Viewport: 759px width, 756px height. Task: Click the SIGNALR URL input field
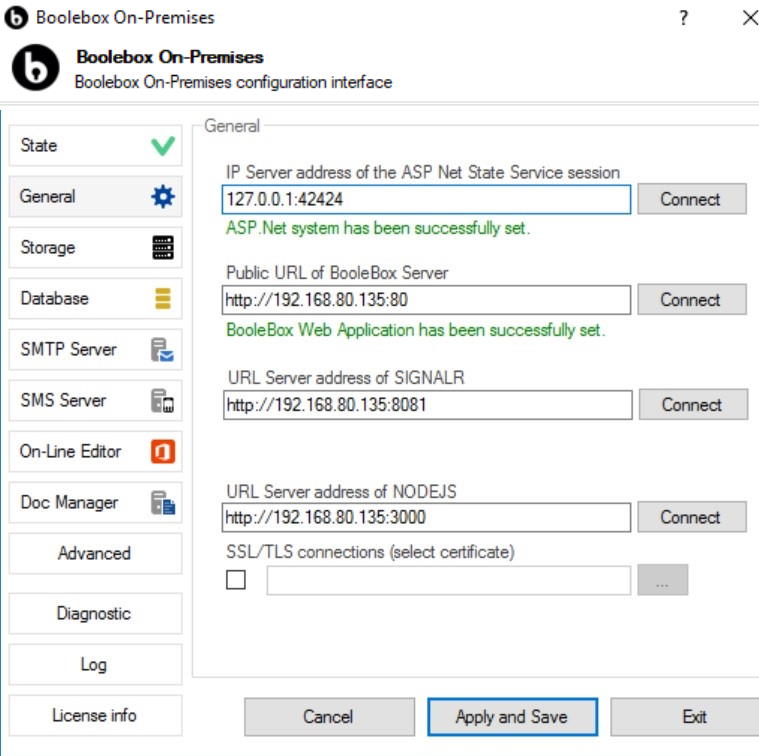(427, 405)
